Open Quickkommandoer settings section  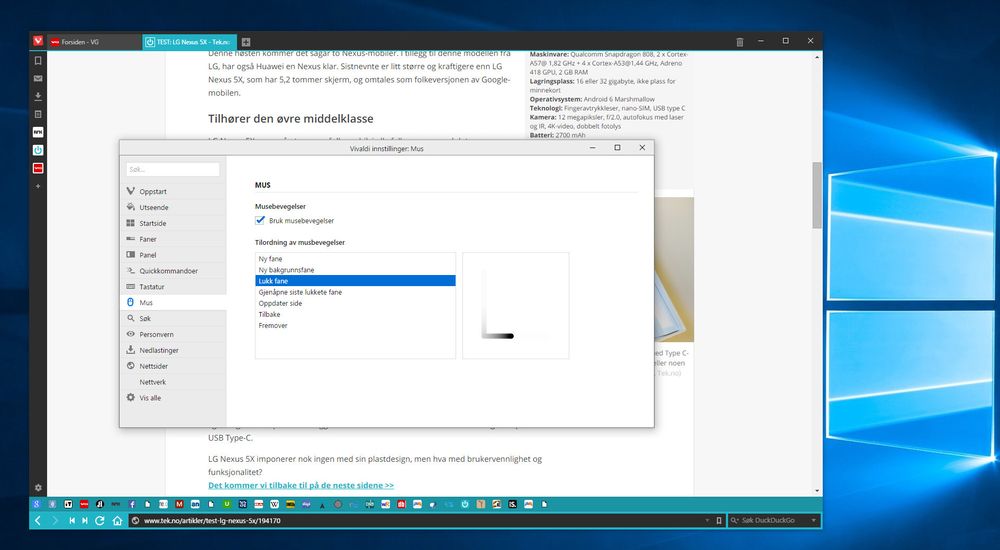click(173, 271)
